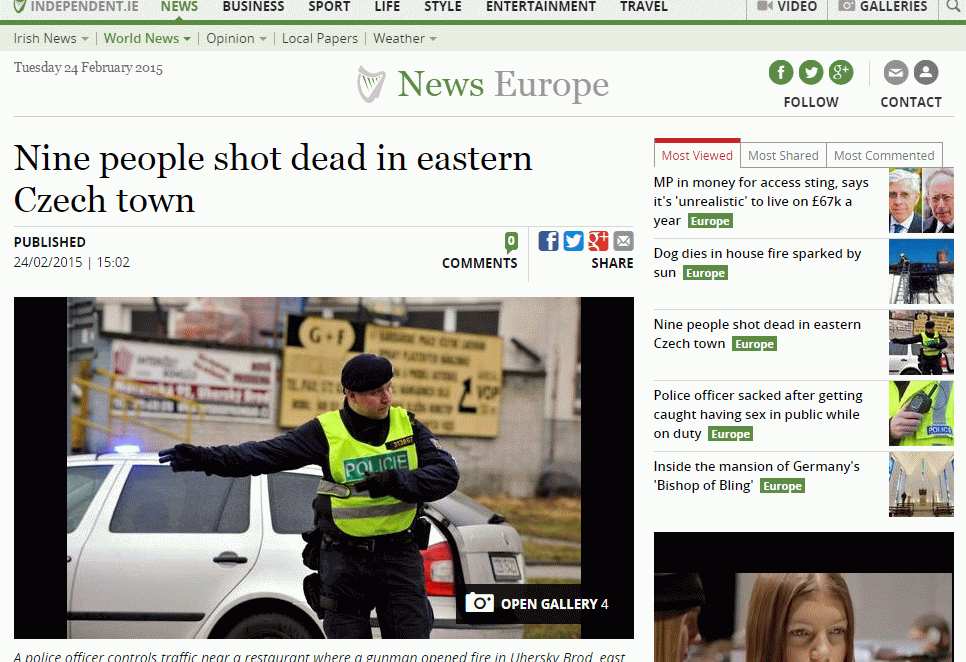Open the Local Papers link

[x=320, y=38]
